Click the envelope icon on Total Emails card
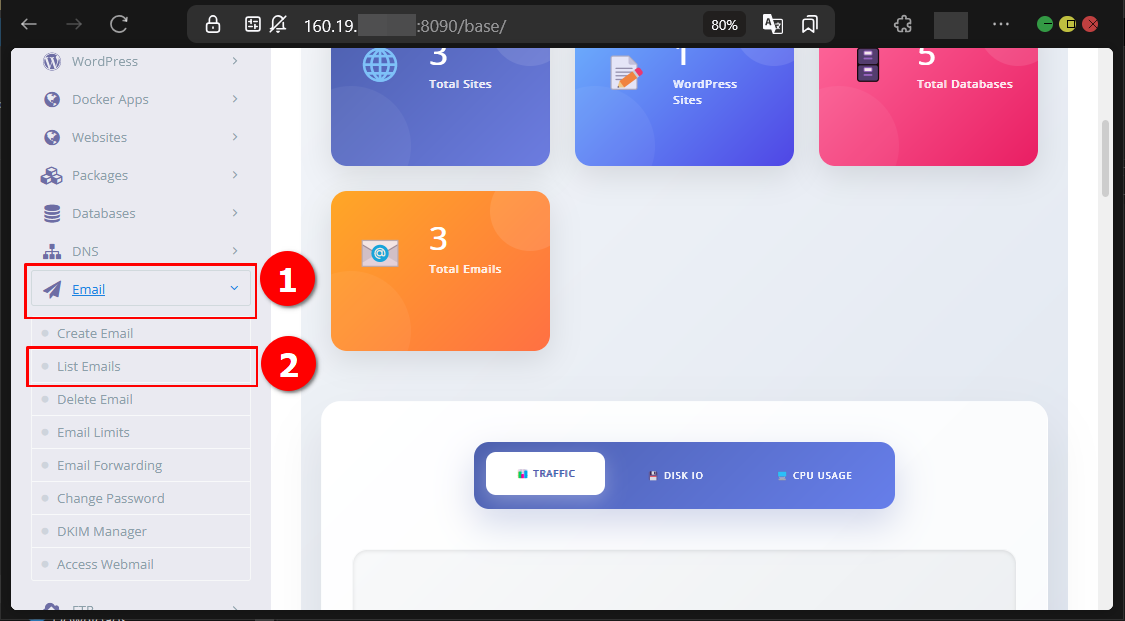1125x621 pixels. pyautogui.click(x=380, y=253)
